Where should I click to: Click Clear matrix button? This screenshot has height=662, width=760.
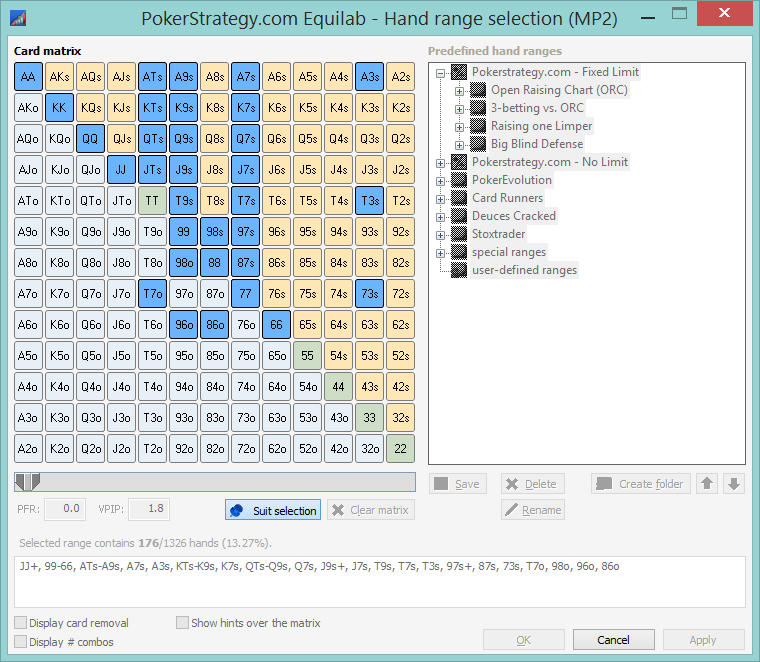coord(371,510)
